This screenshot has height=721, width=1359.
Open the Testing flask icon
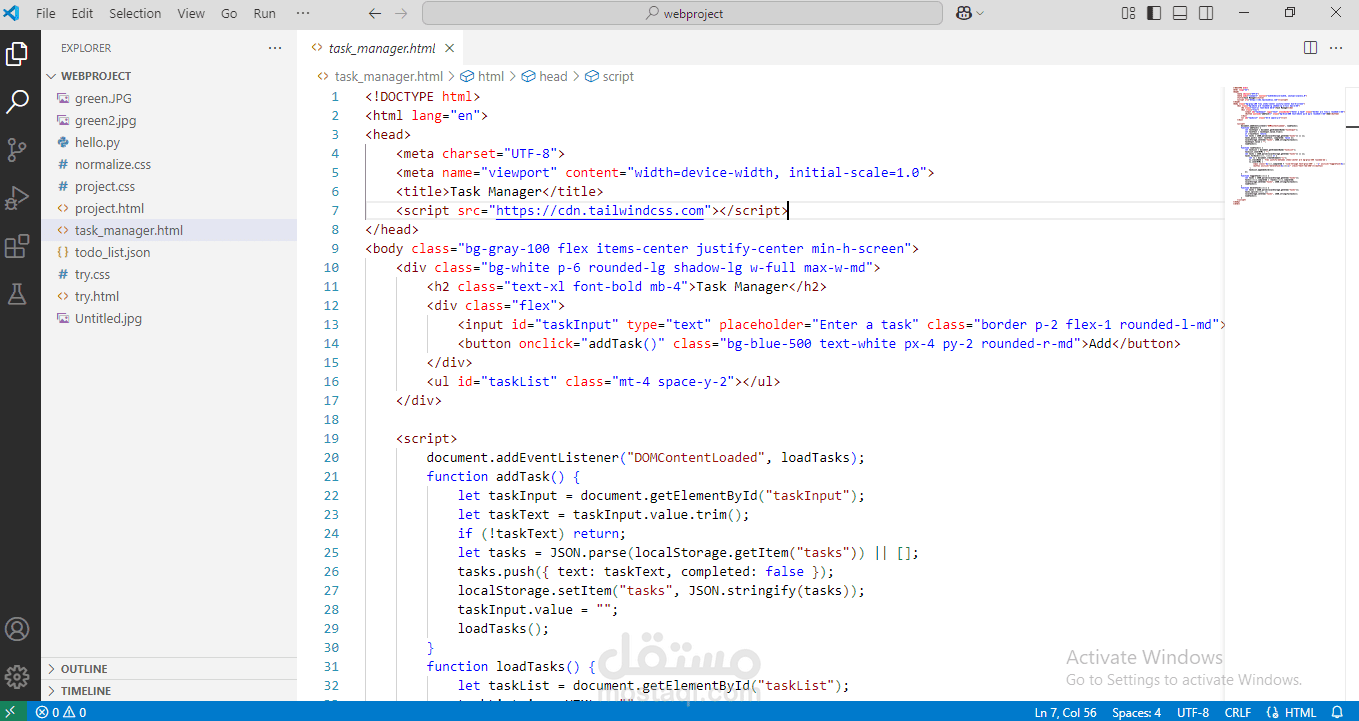tap(17, 294)
